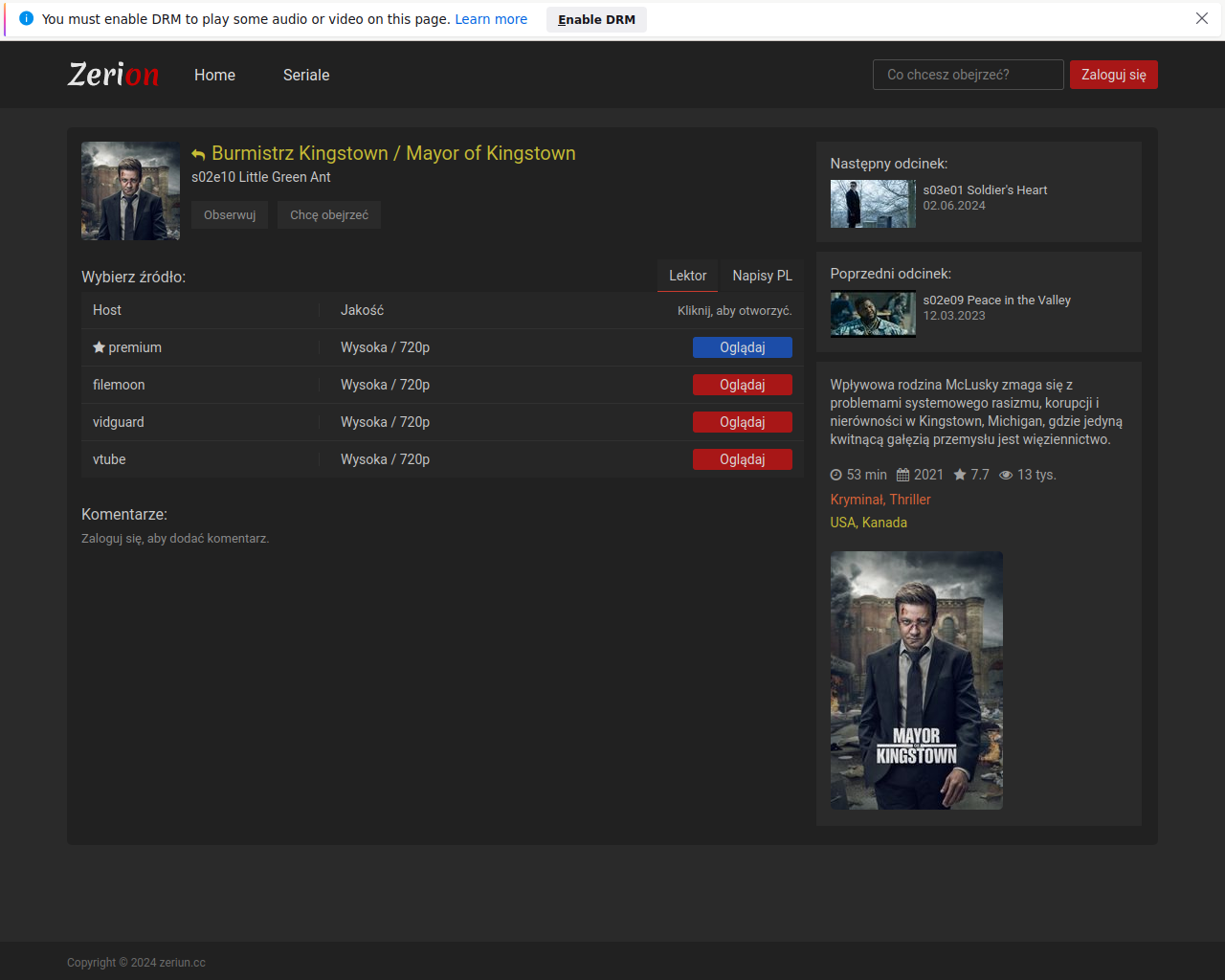
Task: Click the Obserwuj button
Action: [230, 215]
